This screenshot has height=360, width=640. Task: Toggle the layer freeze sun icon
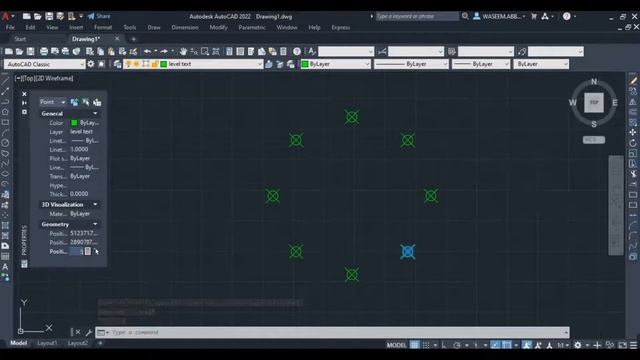137,64
